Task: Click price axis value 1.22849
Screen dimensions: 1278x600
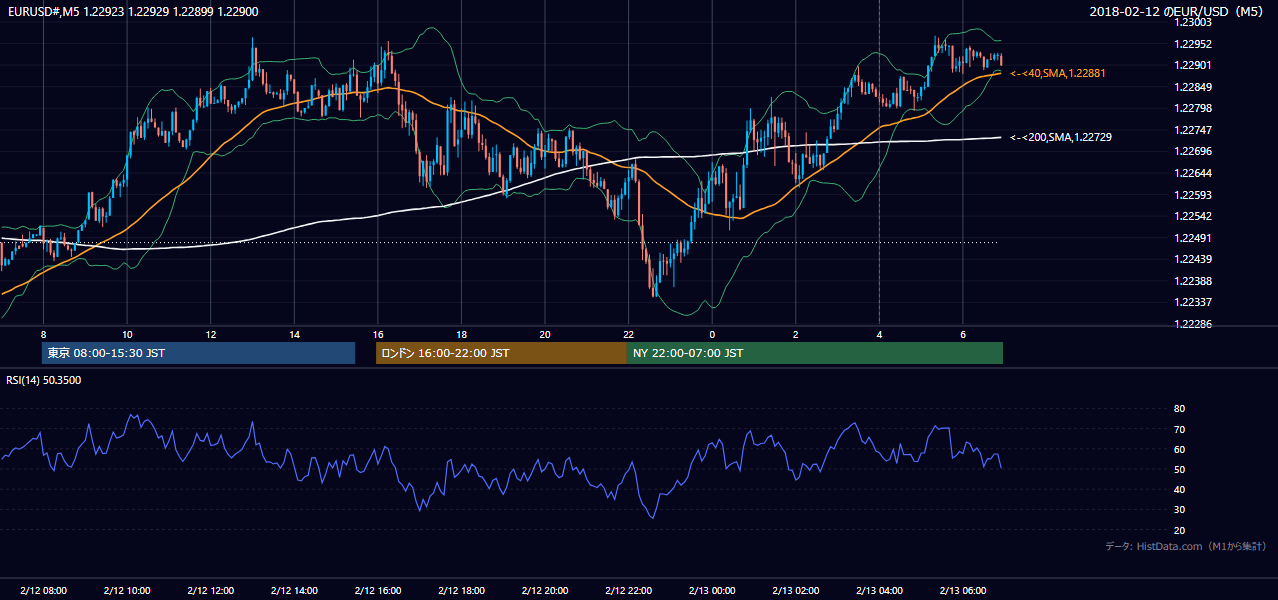Action: tap(1192, 87)
